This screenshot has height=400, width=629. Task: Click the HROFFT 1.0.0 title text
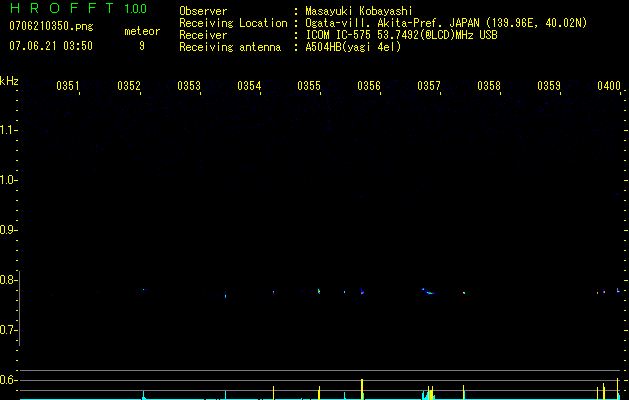coord(78,8)
